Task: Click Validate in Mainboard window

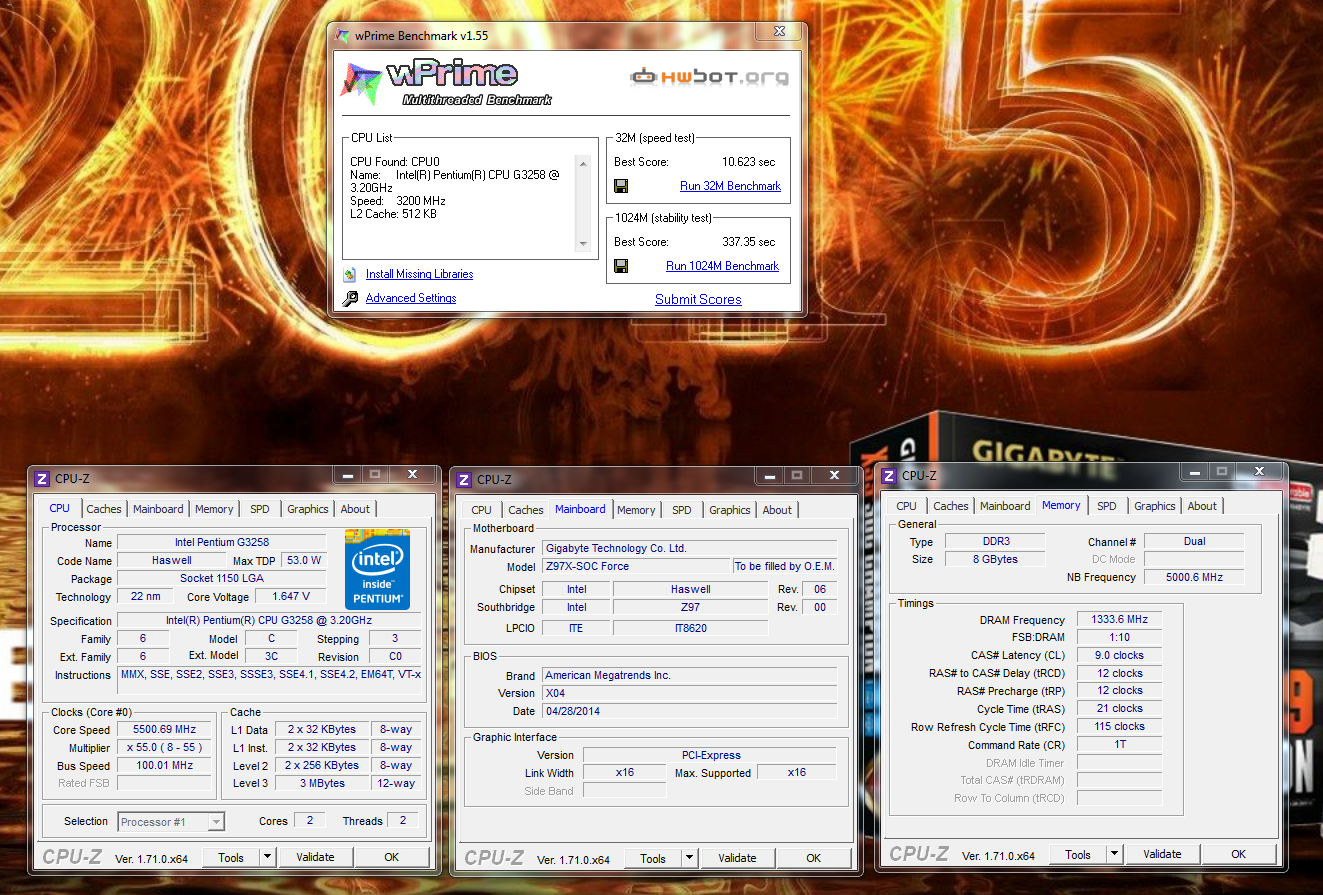Action: pyautogui.click(x=737, y=858)
